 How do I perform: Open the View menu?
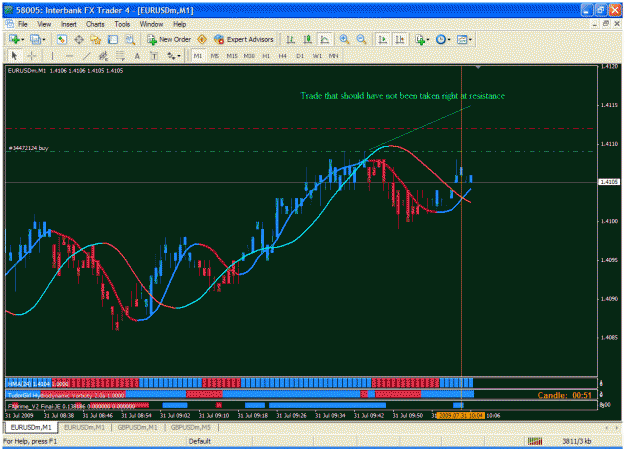[x=44, y=24]
